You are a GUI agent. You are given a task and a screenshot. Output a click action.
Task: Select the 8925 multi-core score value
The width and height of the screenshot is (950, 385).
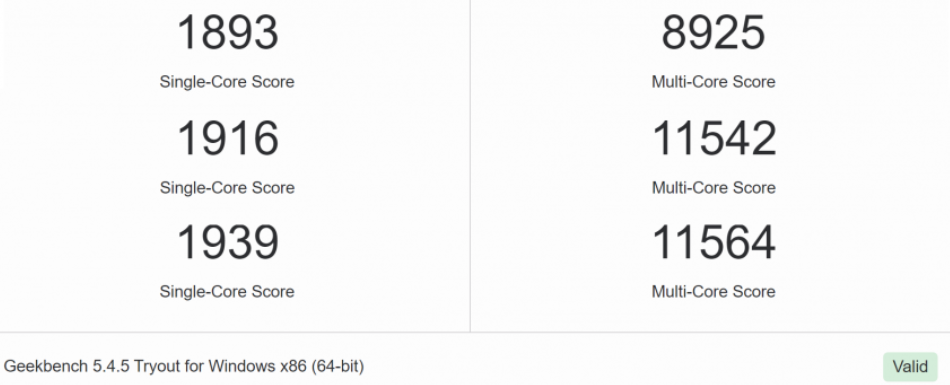(713, 33)
